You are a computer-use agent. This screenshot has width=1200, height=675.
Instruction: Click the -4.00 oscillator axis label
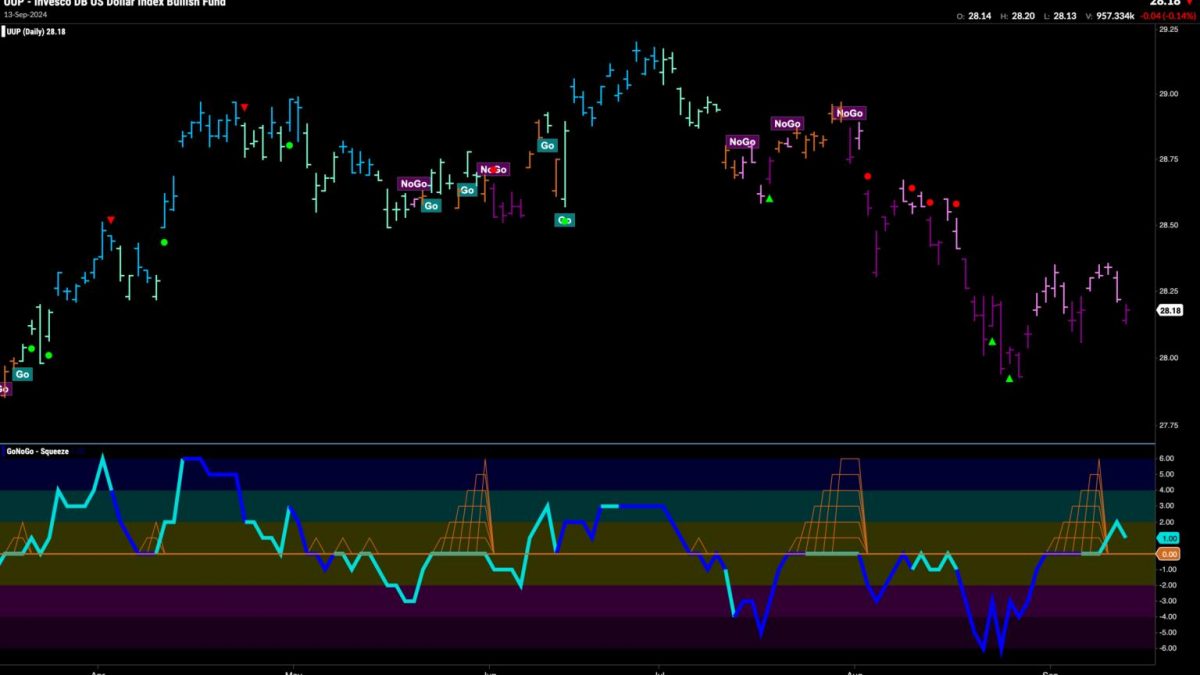tap(1168, 616)
